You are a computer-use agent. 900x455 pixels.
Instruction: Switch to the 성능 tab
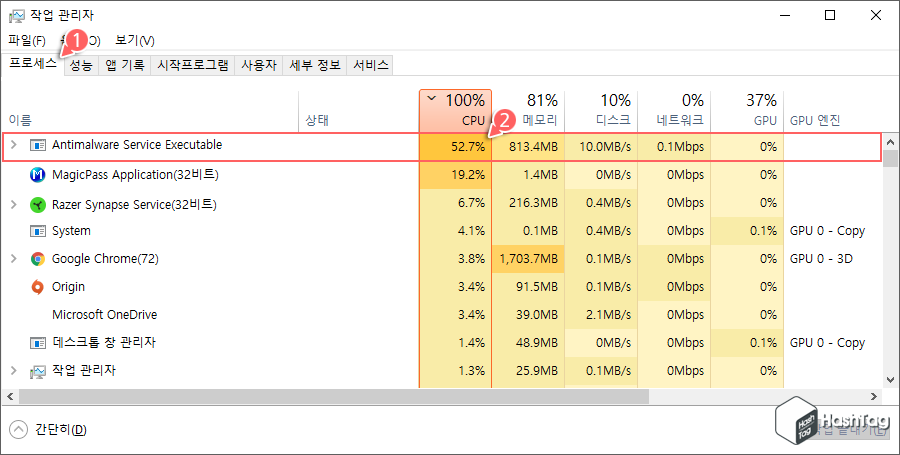[x=81, y=65]
